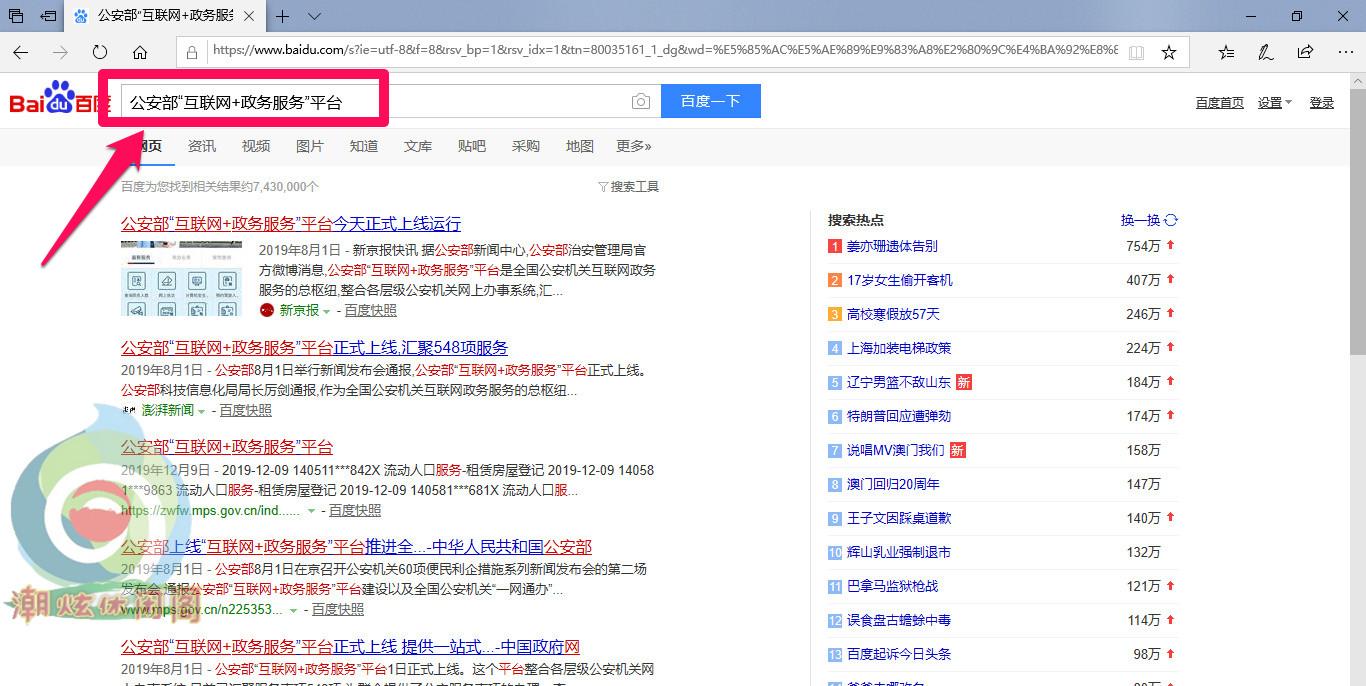Open hot search 特朗普回应遭弹劾

899,416
